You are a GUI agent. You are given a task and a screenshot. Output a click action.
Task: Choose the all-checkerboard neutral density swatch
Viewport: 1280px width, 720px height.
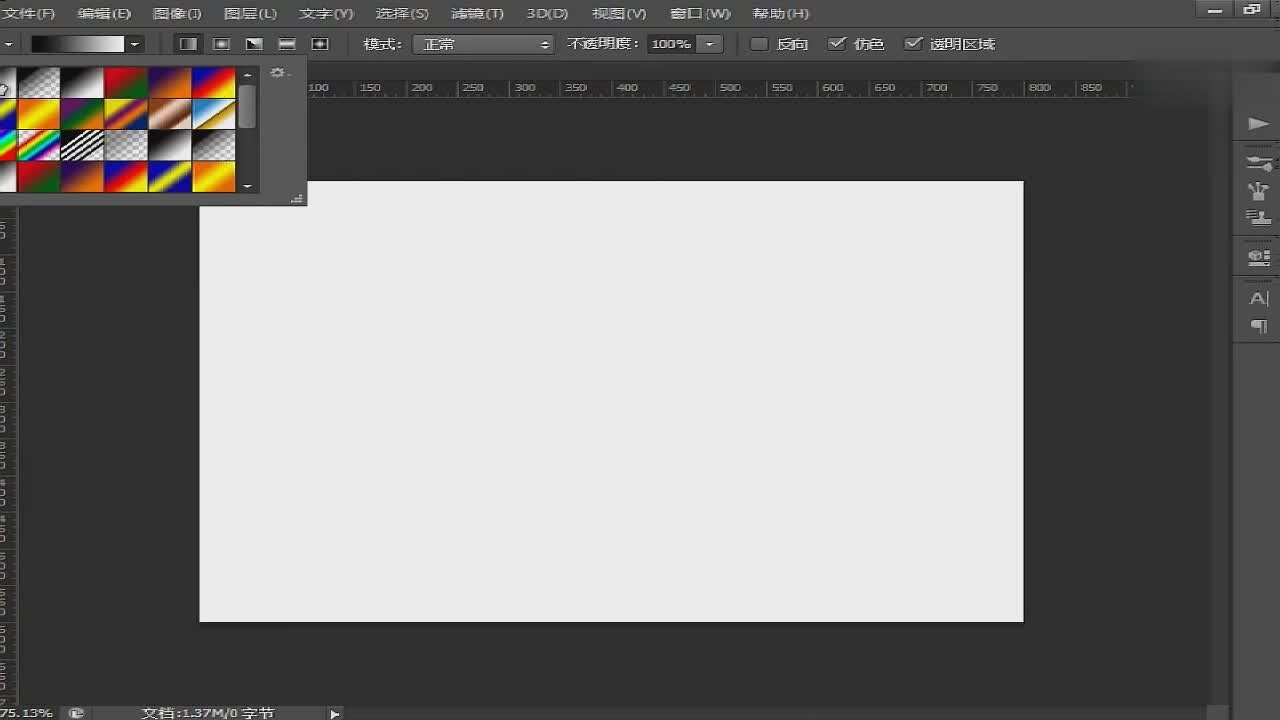pyautogui.click(x=126, y=145)
